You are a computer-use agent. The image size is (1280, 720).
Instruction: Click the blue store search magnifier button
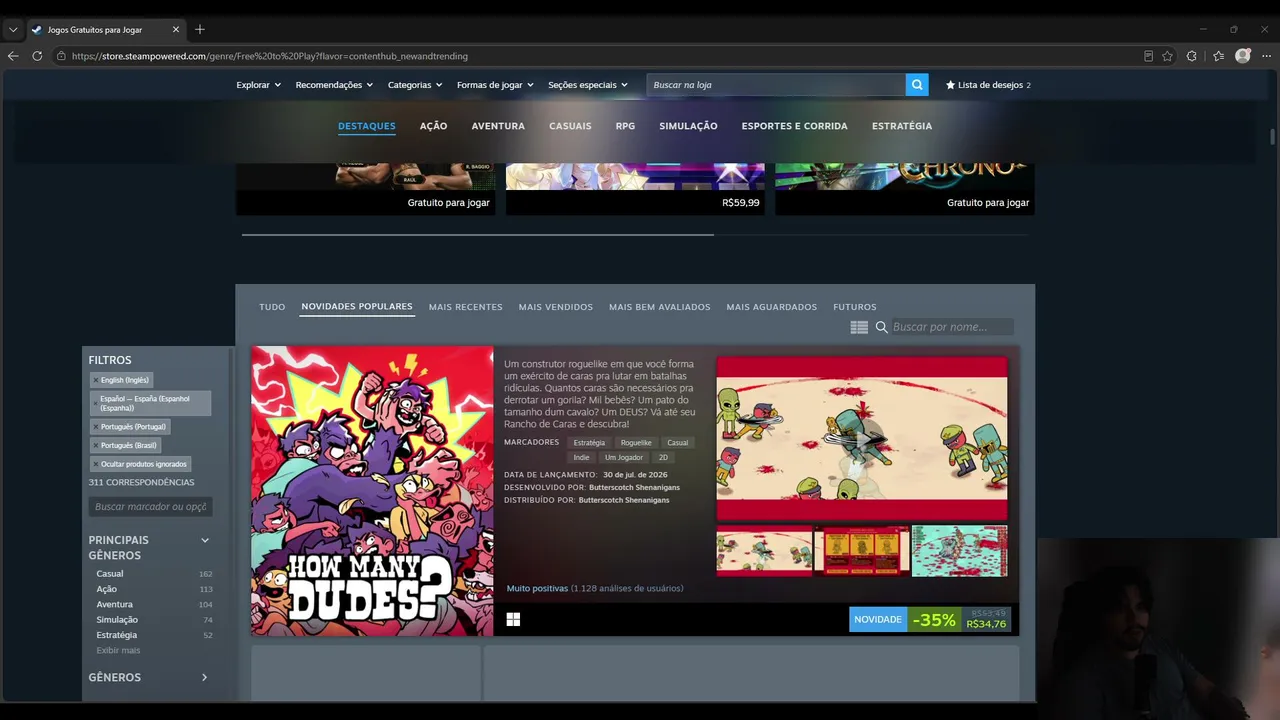point(917,85)
